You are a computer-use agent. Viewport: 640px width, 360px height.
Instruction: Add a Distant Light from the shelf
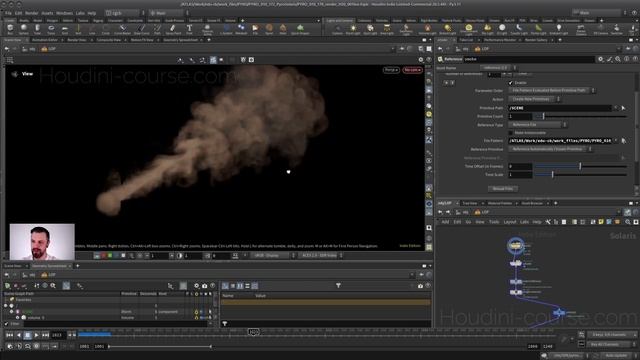[448, 29]
